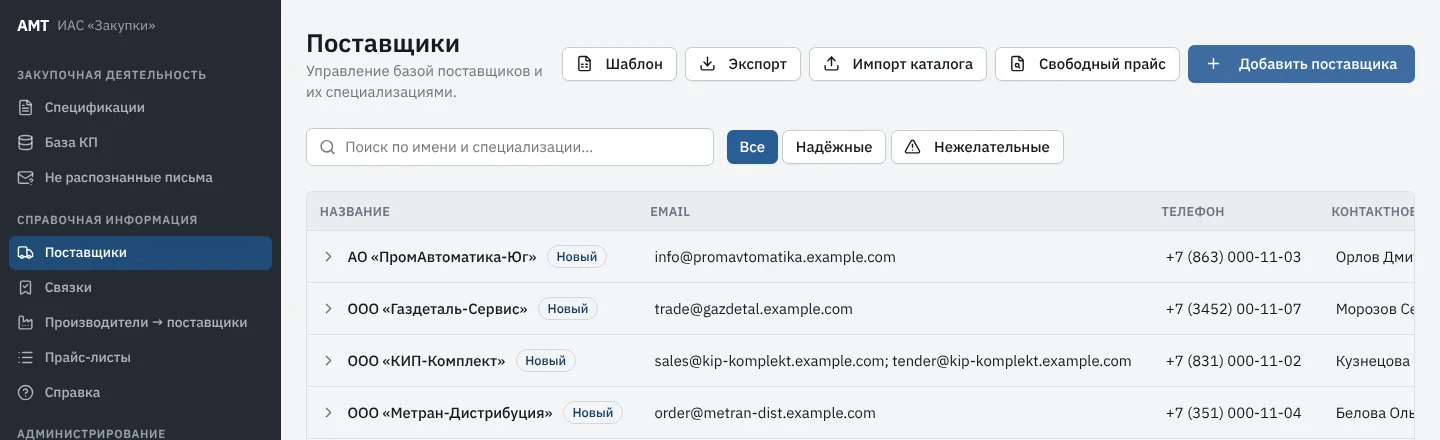Click the folder icon for Производители → поставщики
The width and height of the screenshot is (1440, 440).
click(x=26, y=322)
